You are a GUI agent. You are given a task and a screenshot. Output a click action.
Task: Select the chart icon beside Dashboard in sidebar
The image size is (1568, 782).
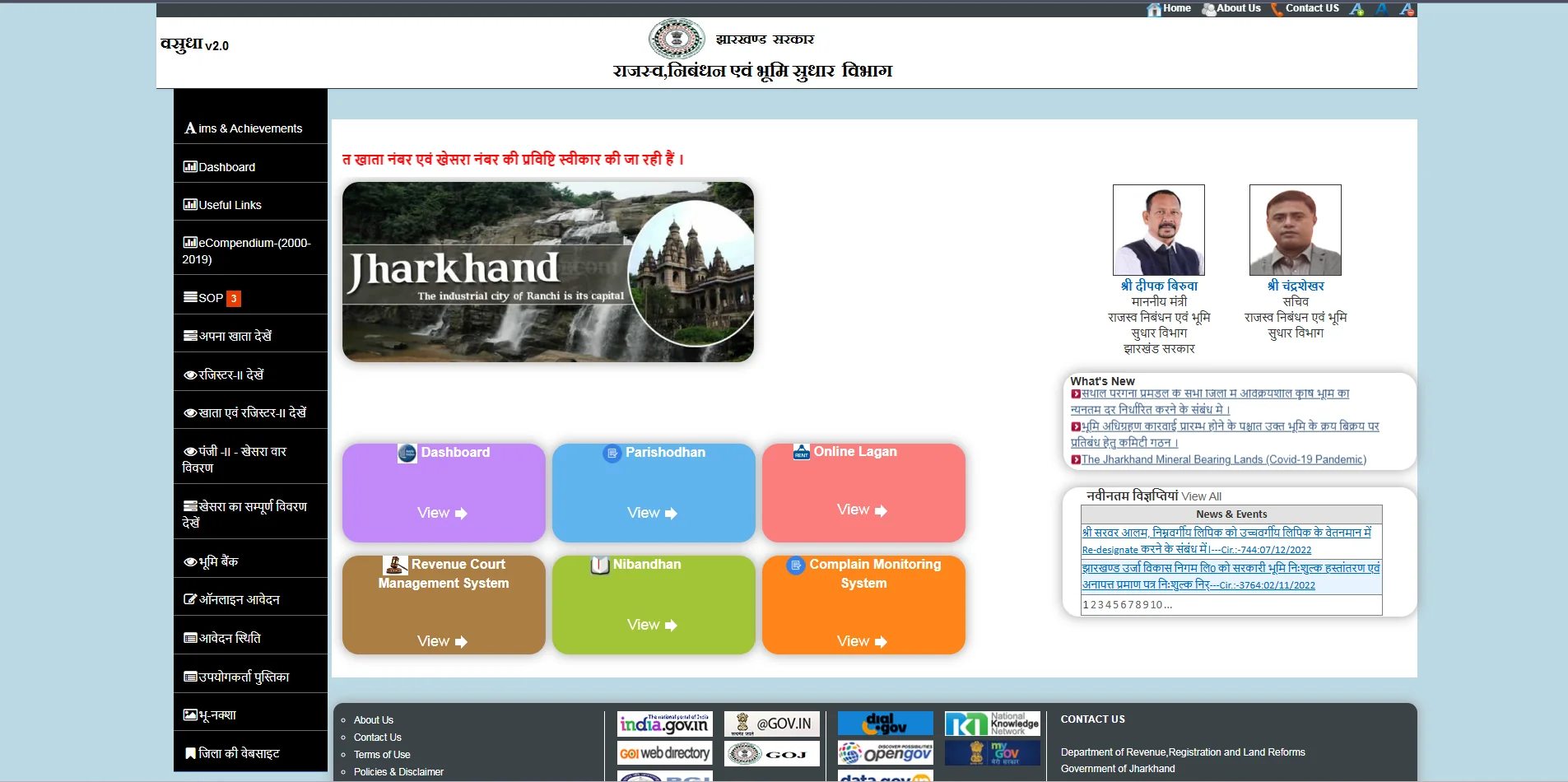pyautogui.click(x=189, y=166)
